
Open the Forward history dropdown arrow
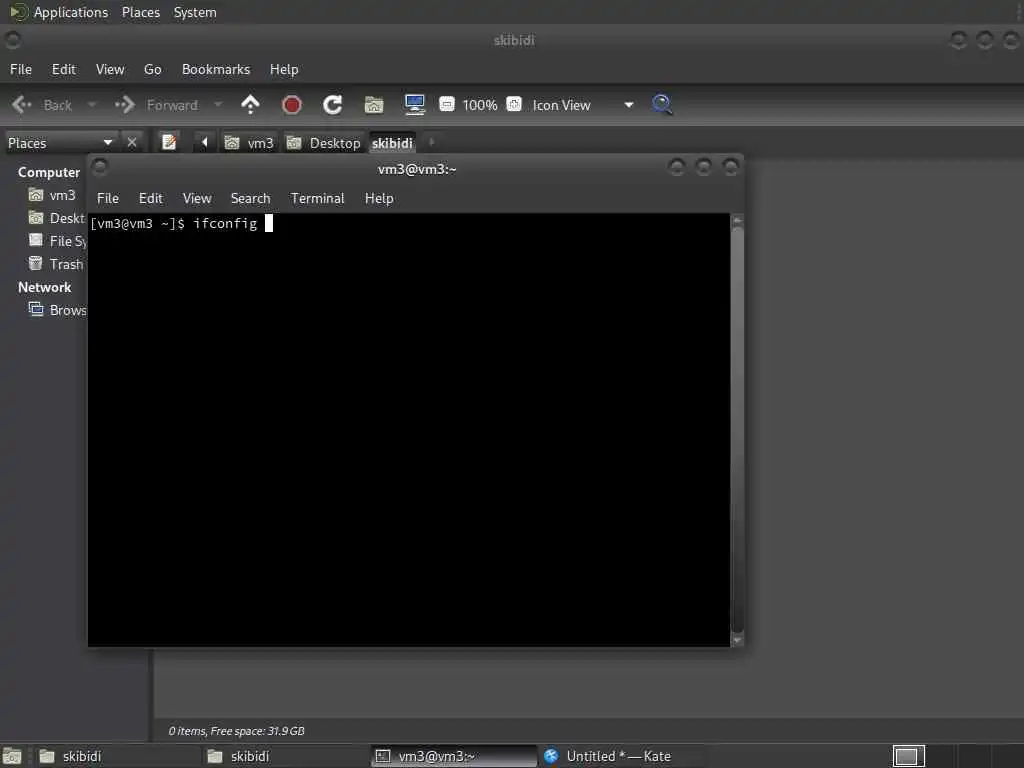pos(218,104)
